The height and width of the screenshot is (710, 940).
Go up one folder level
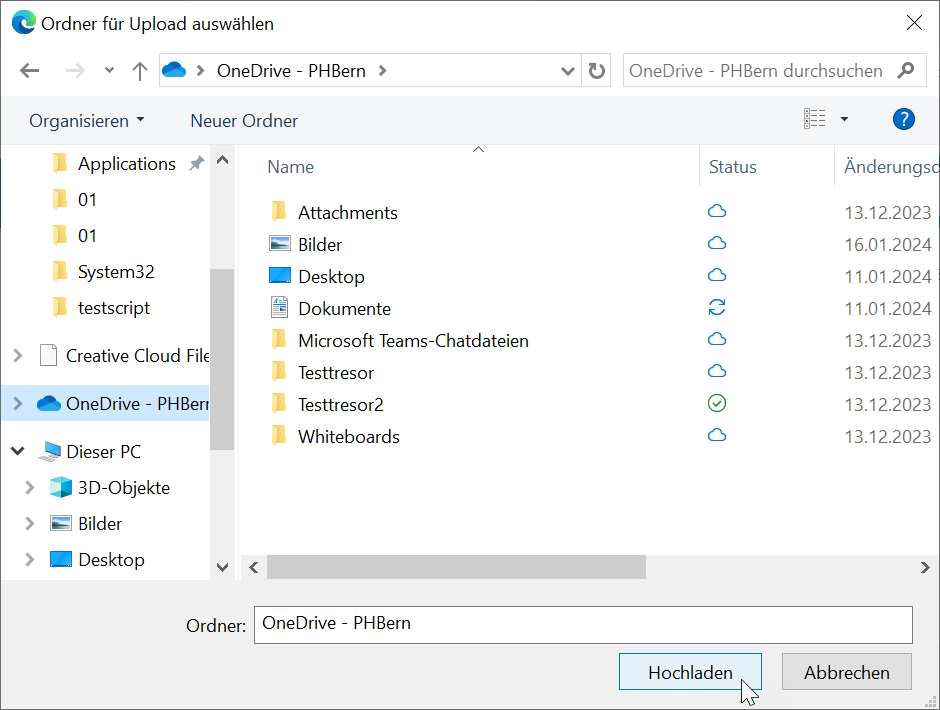point(140,71)
